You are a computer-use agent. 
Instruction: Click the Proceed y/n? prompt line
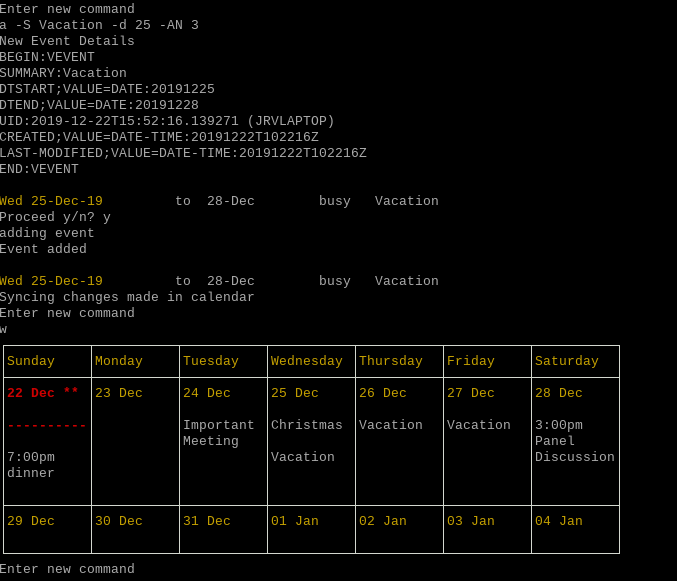55,217
